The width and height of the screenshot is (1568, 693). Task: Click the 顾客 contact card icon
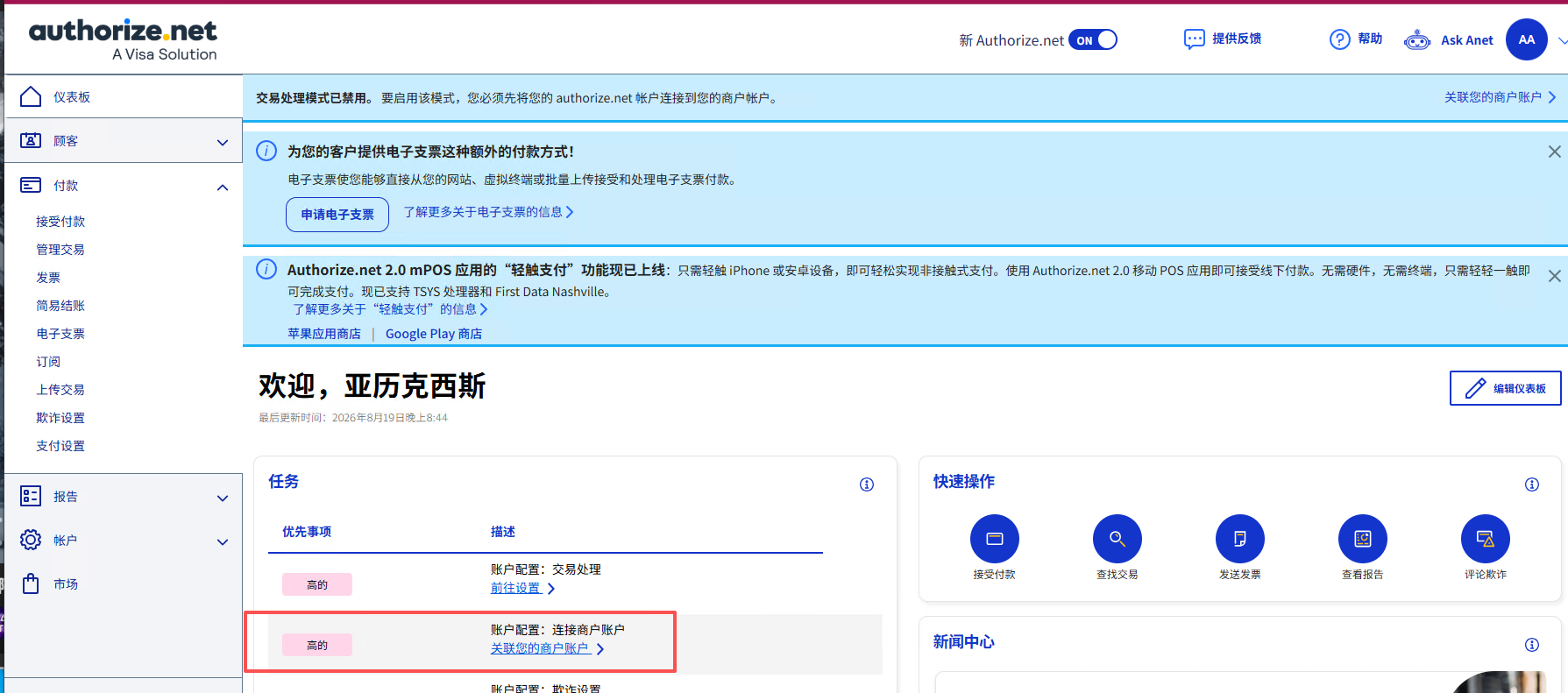31,140
